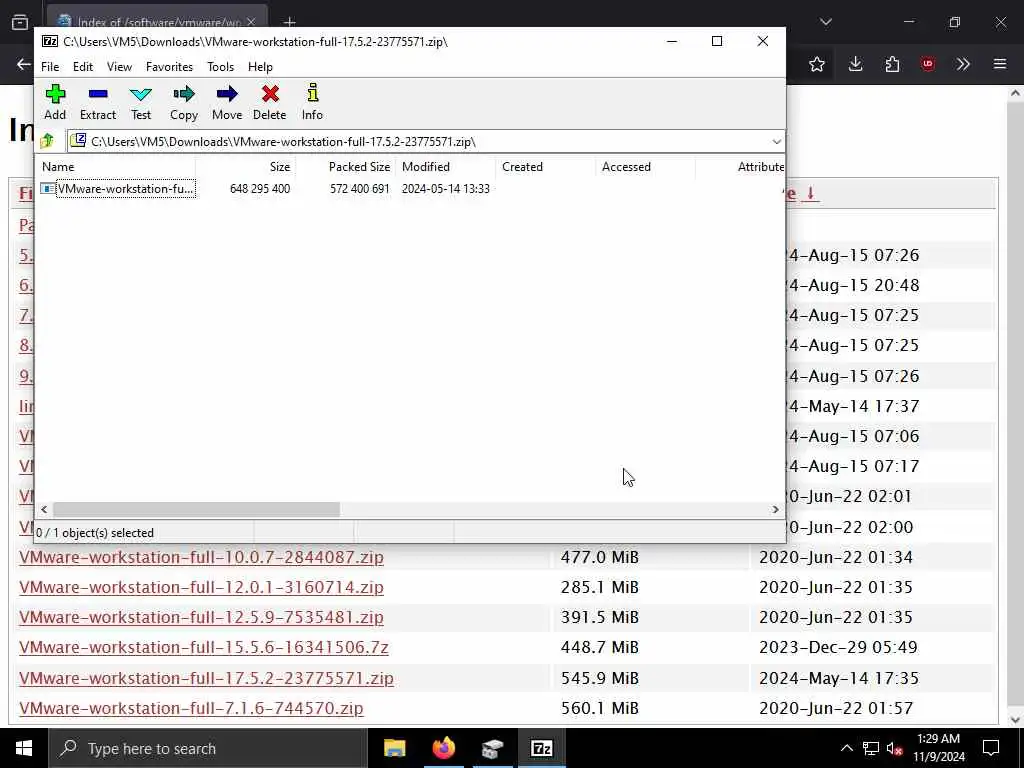The image size is (1024, 768).
Task: Open the View menu
Action: (x=120, y=67)
